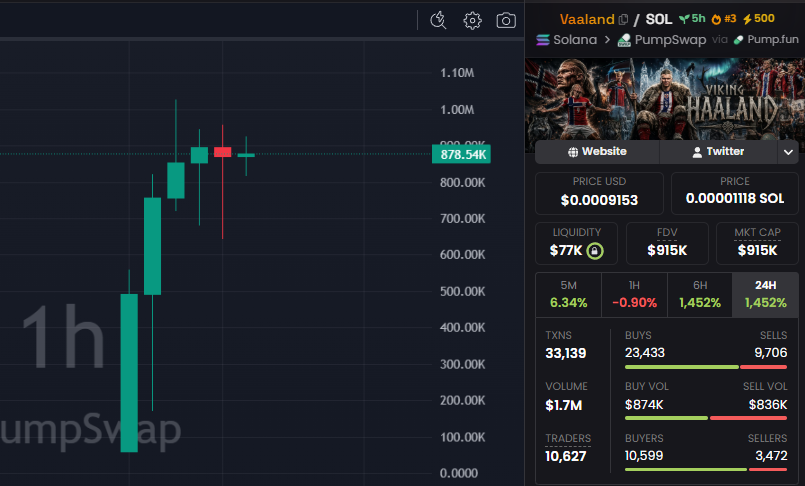
Task: Click the 878.54K current price label
Action: [462, 154]
